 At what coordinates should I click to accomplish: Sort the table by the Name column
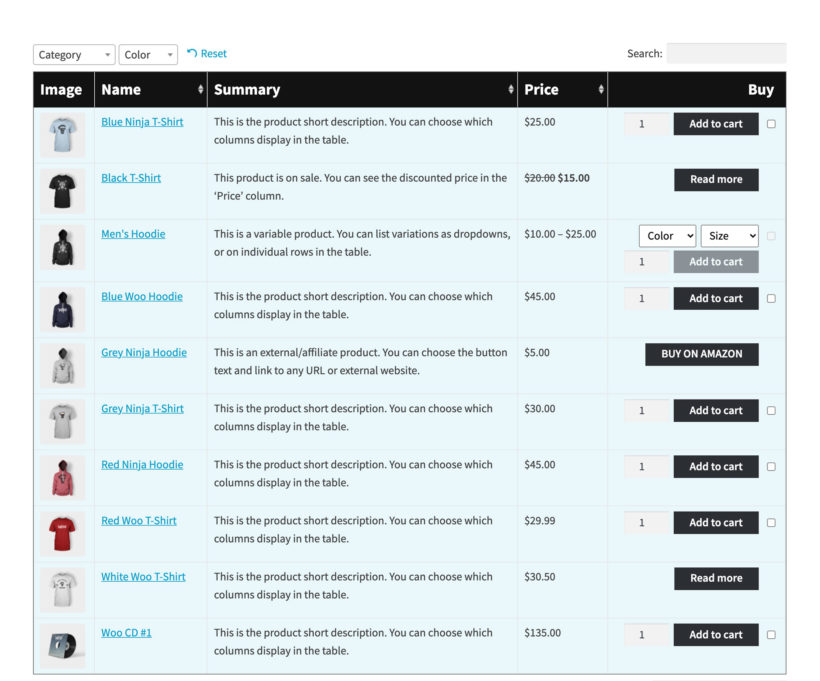[x=201, y=90]
